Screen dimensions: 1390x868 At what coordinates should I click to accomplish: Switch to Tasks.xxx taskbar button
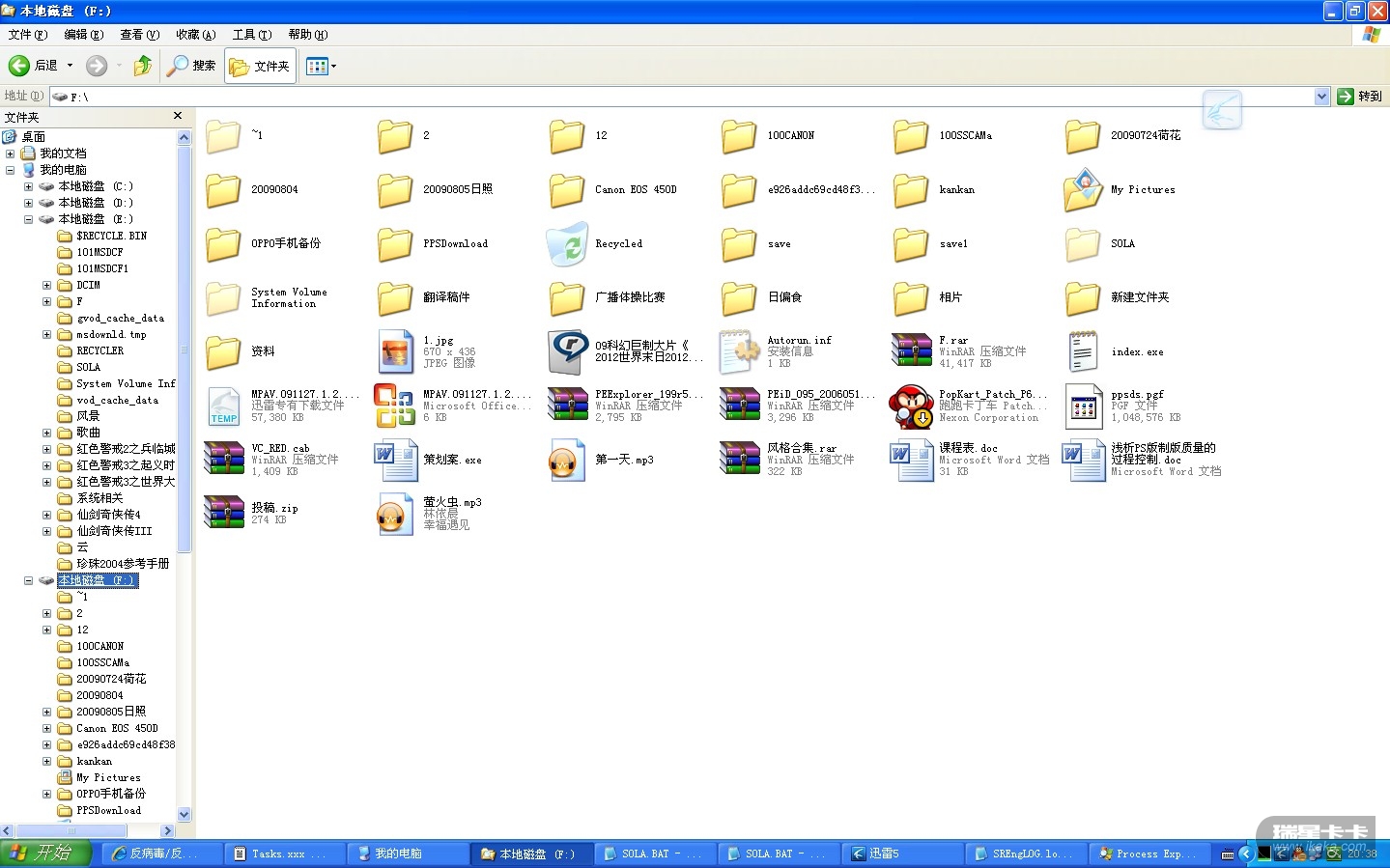(x=285, y=854)
